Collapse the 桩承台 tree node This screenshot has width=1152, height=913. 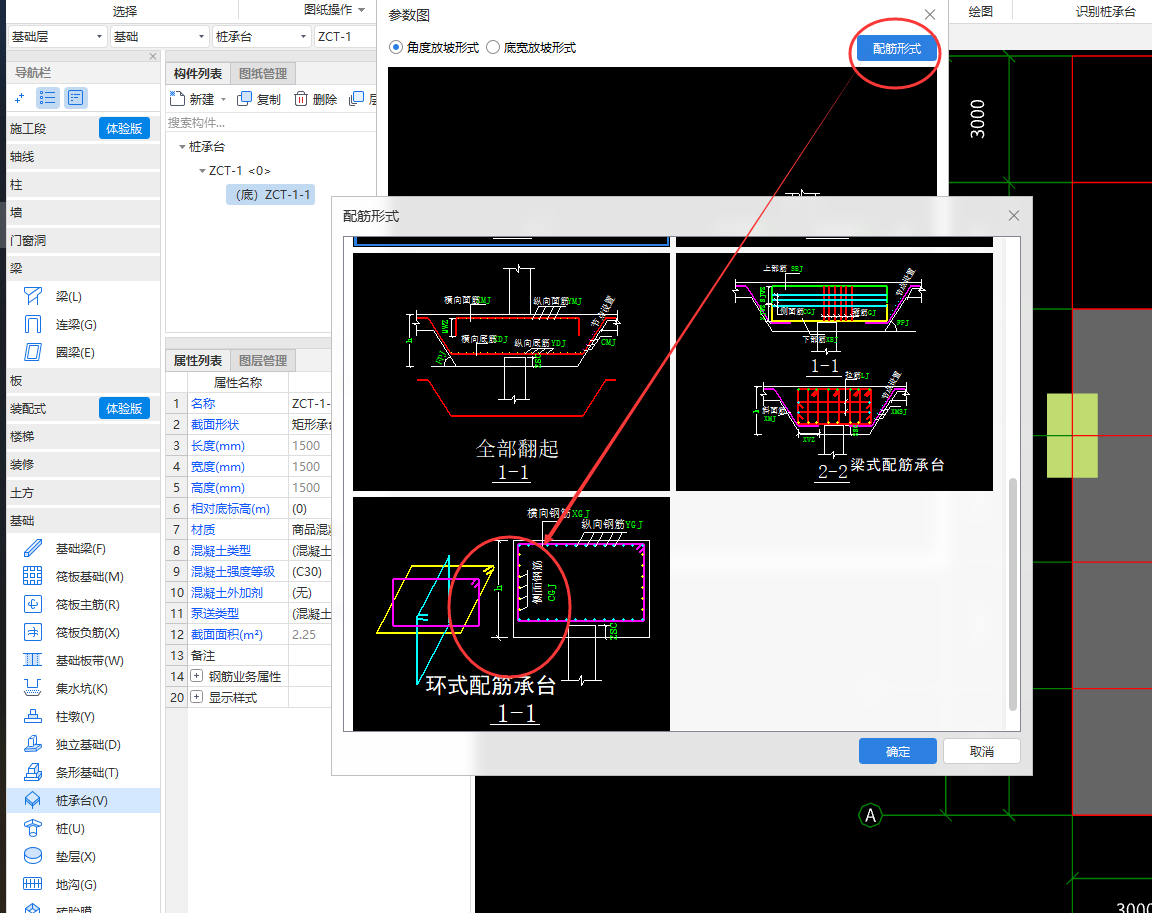click(x=182, y=147)
